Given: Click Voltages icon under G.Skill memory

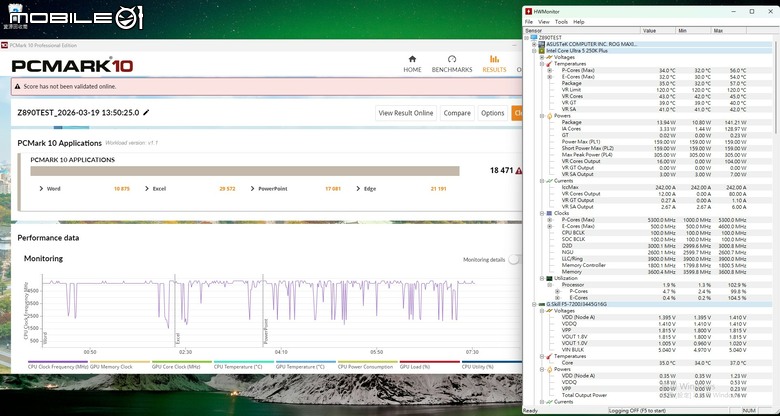Looking at the screenshot, I should (x=549, y=311).
